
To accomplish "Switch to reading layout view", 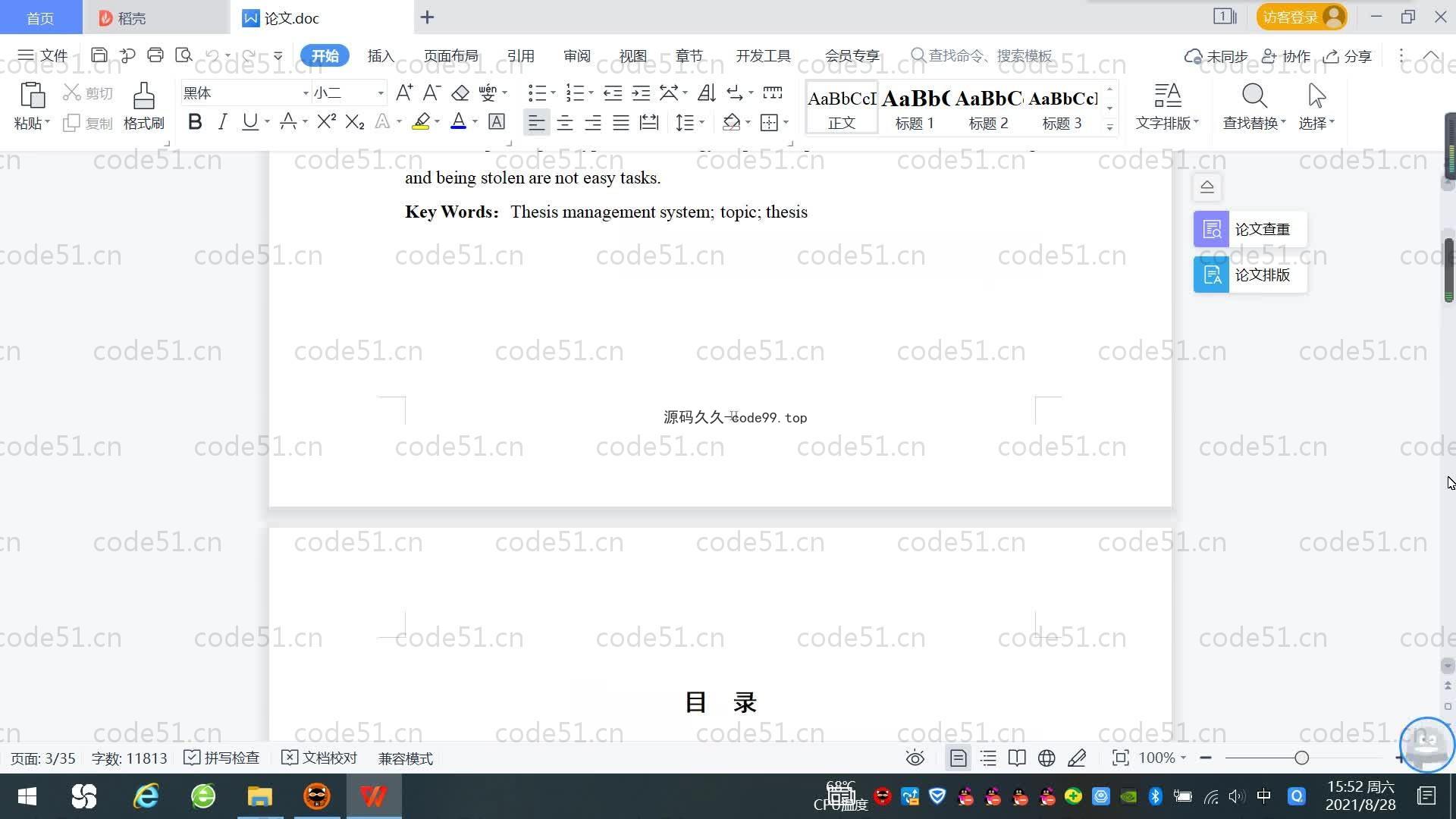I will 1017,758.
